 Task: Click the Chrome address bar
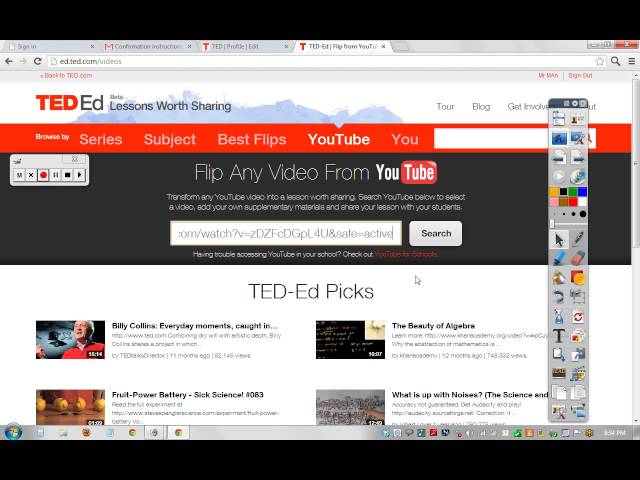318,61
